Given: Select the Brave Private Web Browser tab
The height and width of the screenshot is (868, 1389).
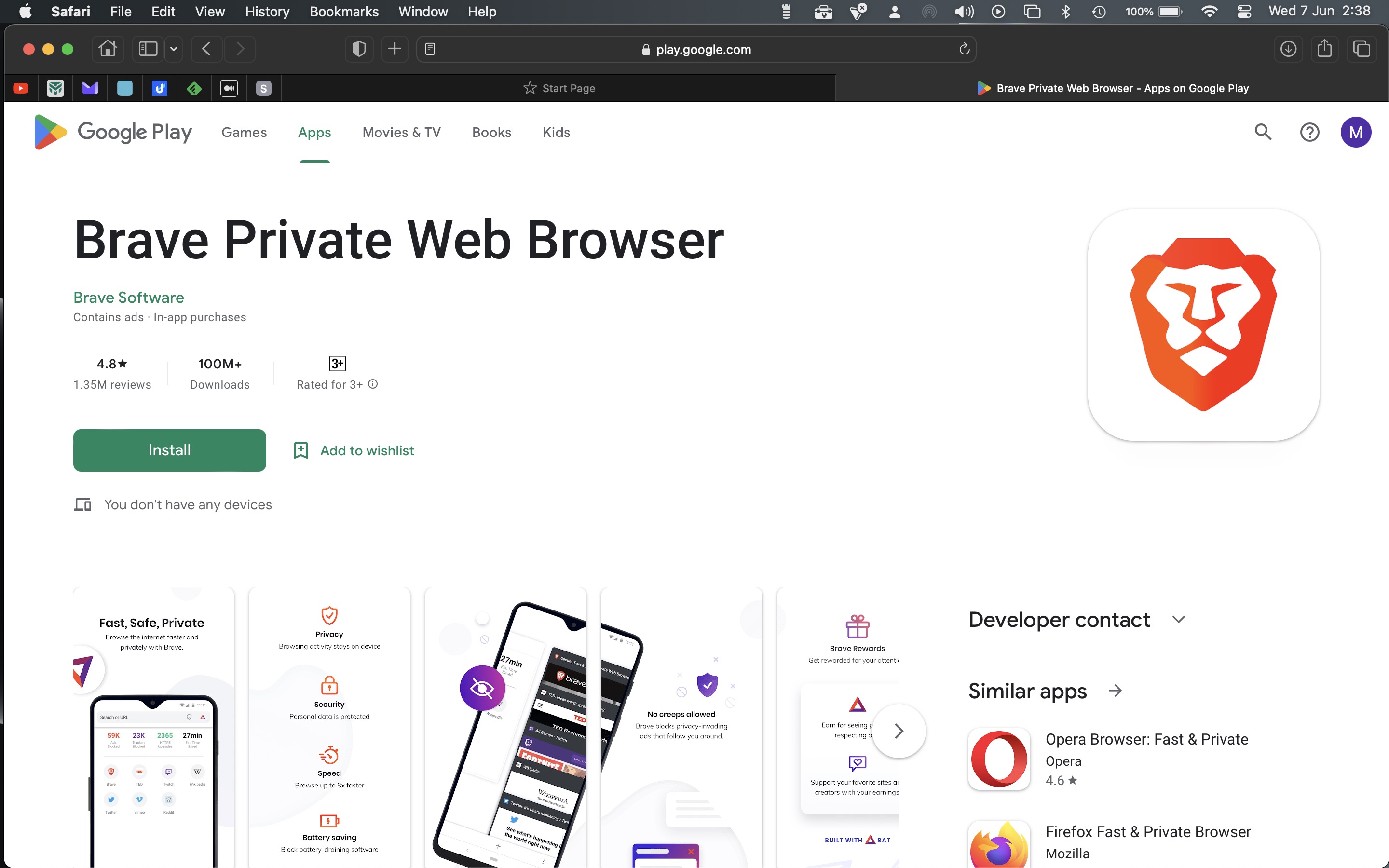Looking at the screenshot, I should [x=1112, y=88].
